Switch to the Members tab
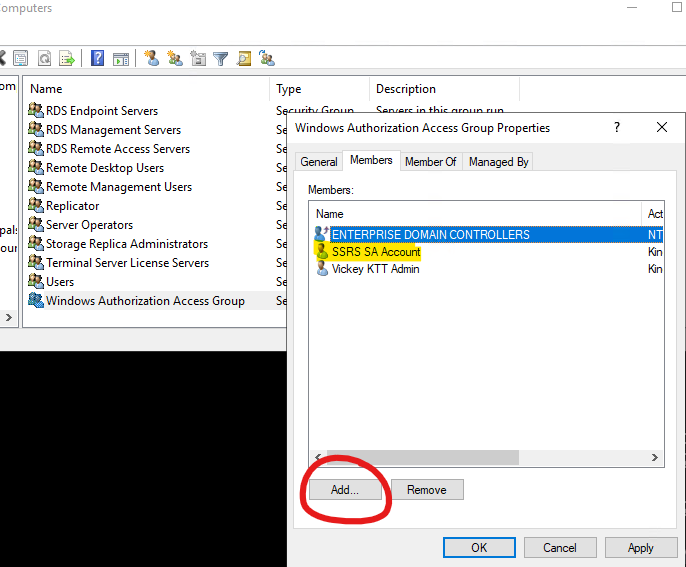686x567 pixels. tap(371, 160)
